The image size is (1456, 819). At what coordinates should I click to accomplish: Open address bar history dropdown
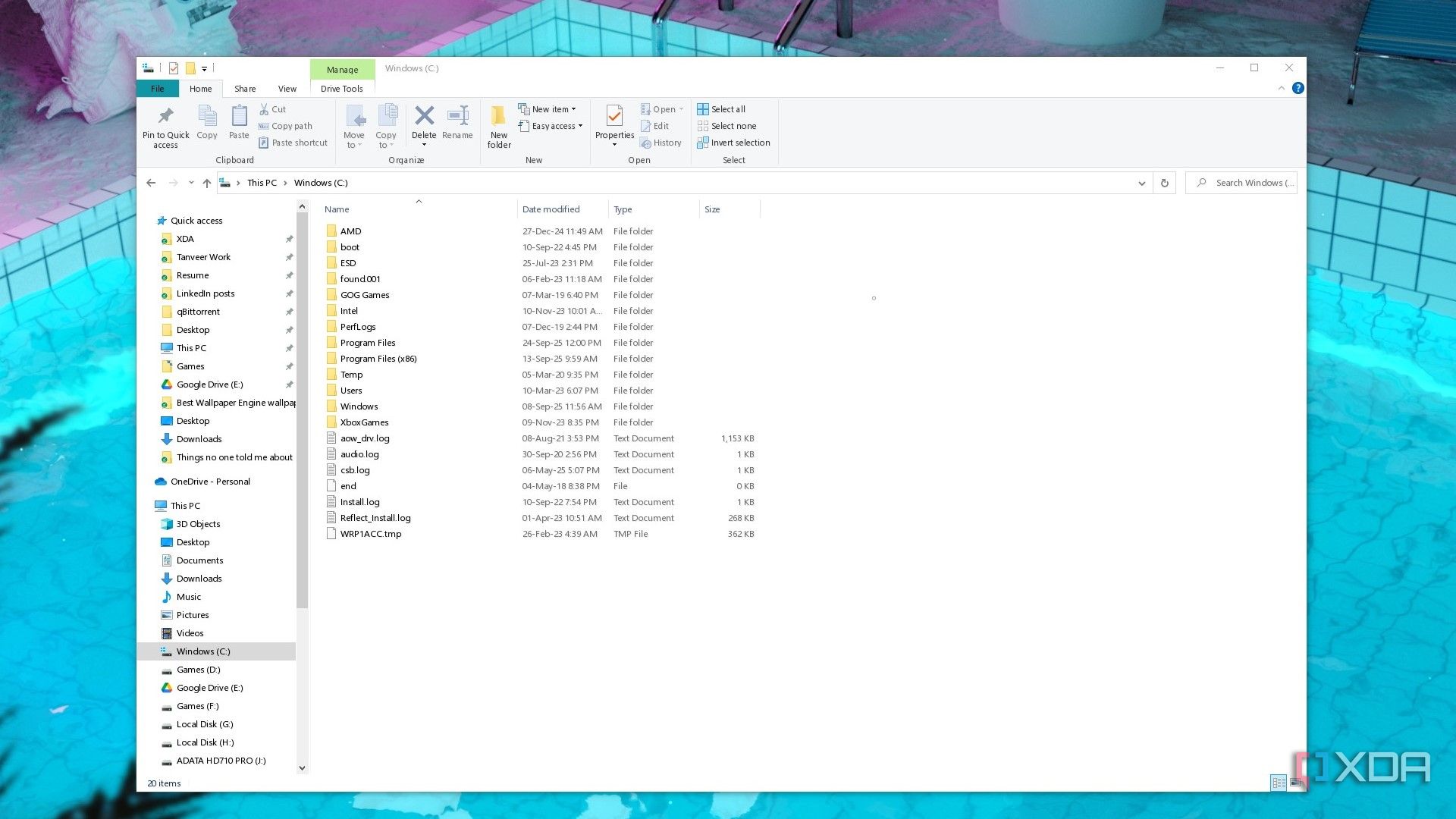pos(1141,183)
